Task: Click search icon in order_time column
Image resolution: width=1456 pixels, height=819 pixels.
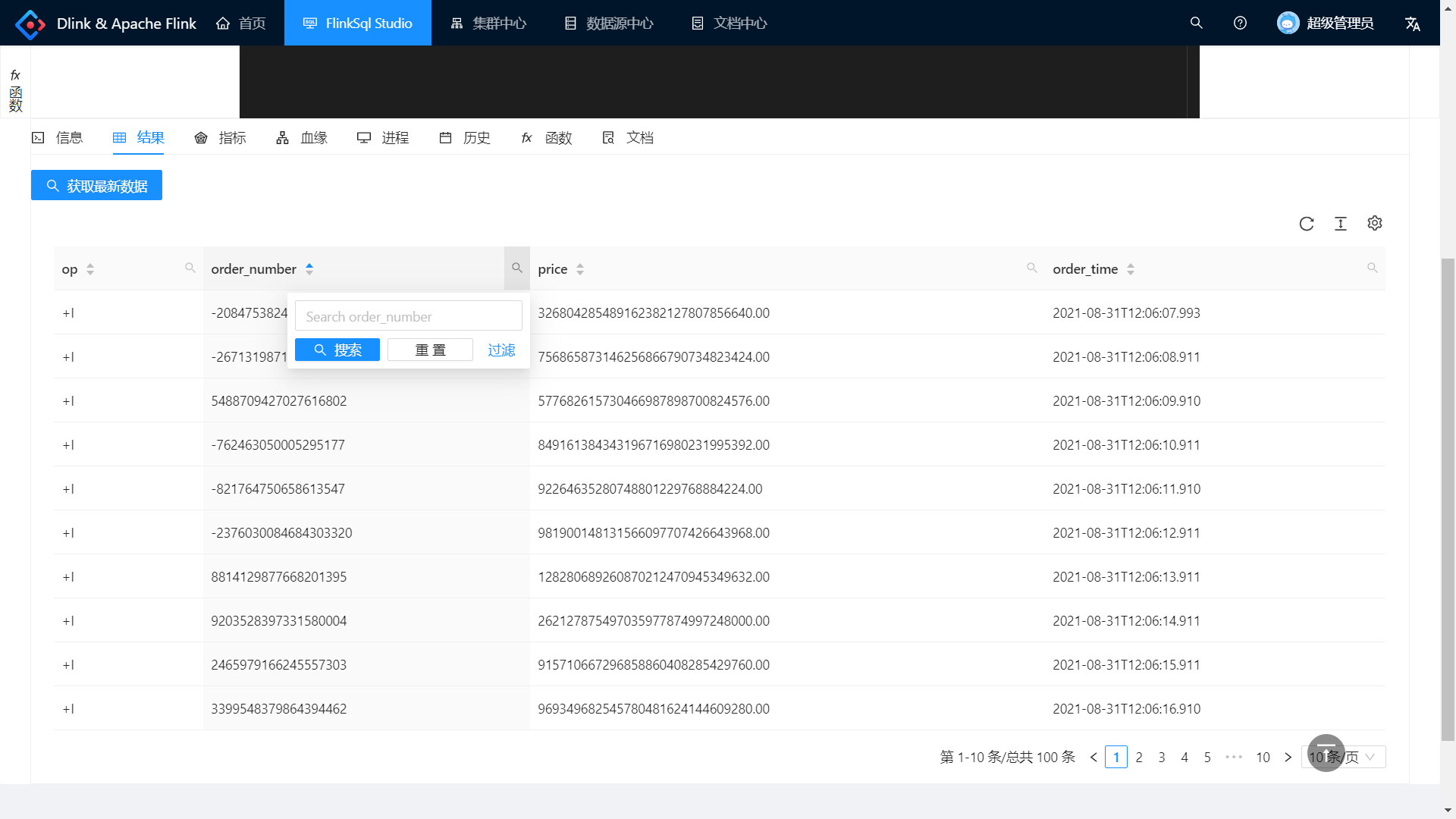Action: coord(1372,268)
